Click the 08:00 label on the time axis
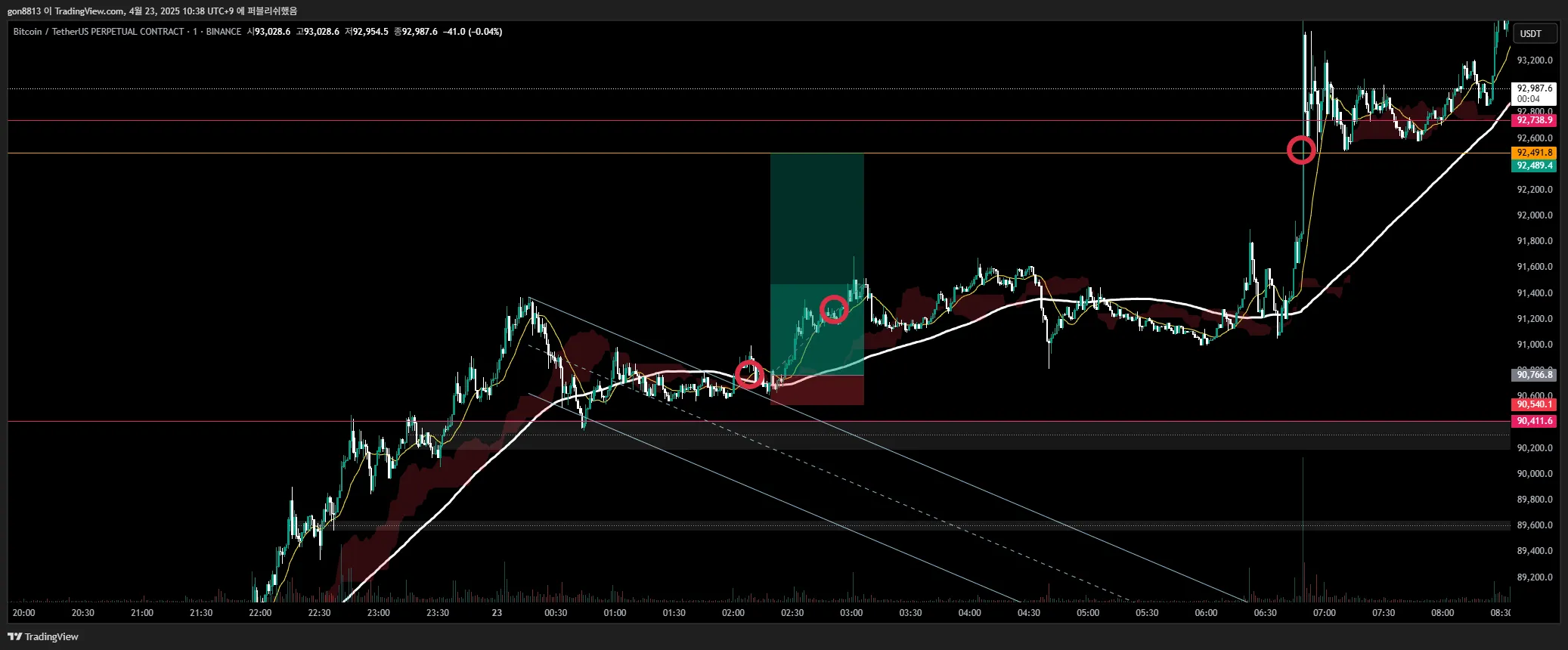 (1442, 613)
